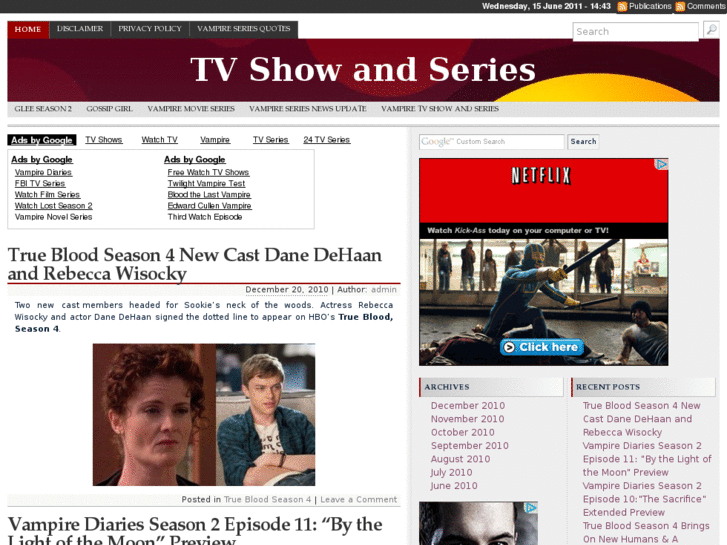Click the TV Shows ad link
This screenshot has width=727, height=545.
[104, 140]
